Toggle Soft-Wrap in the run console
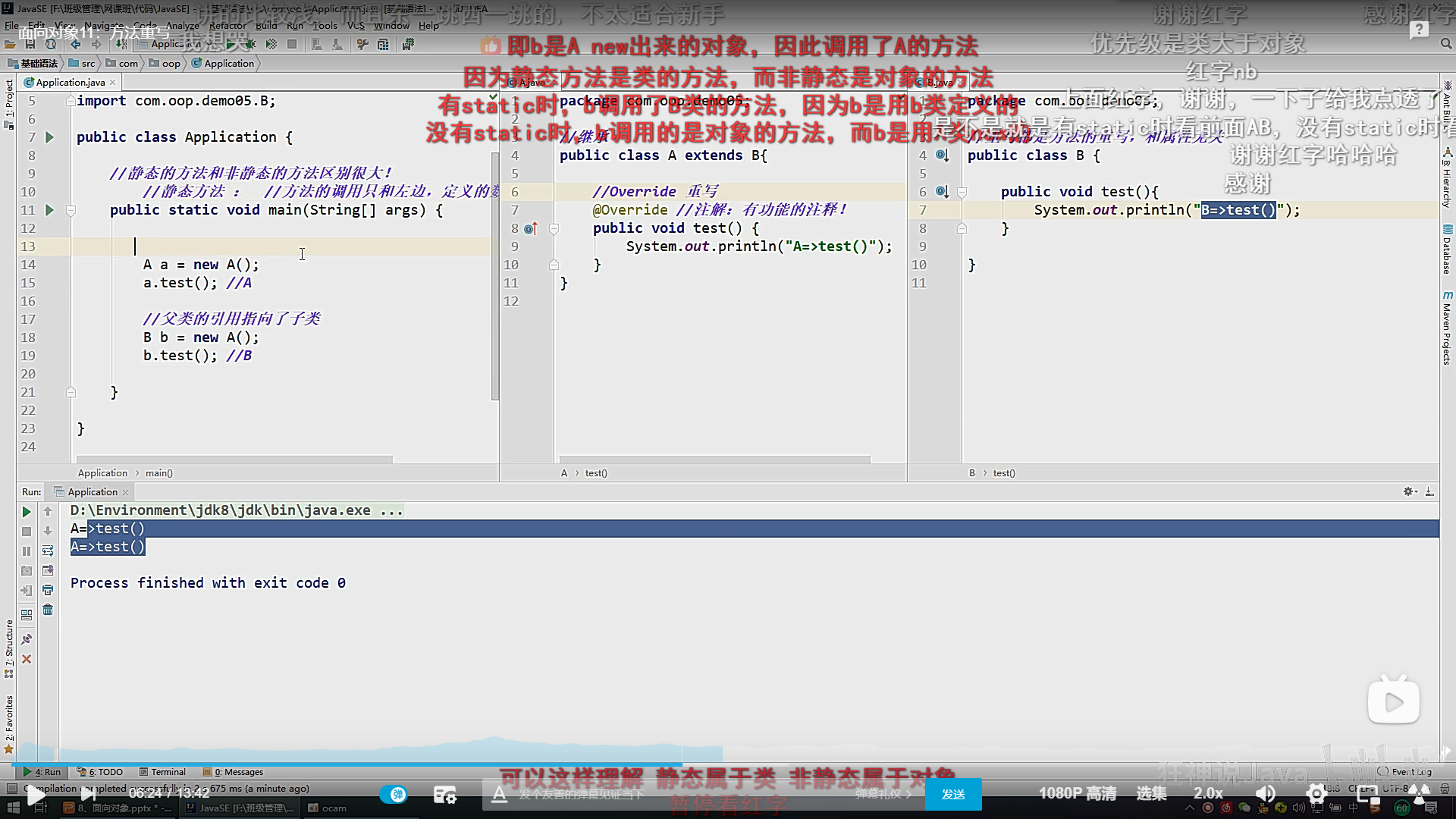The width and height of the screenshot is (1456, 819). [48, 551]
